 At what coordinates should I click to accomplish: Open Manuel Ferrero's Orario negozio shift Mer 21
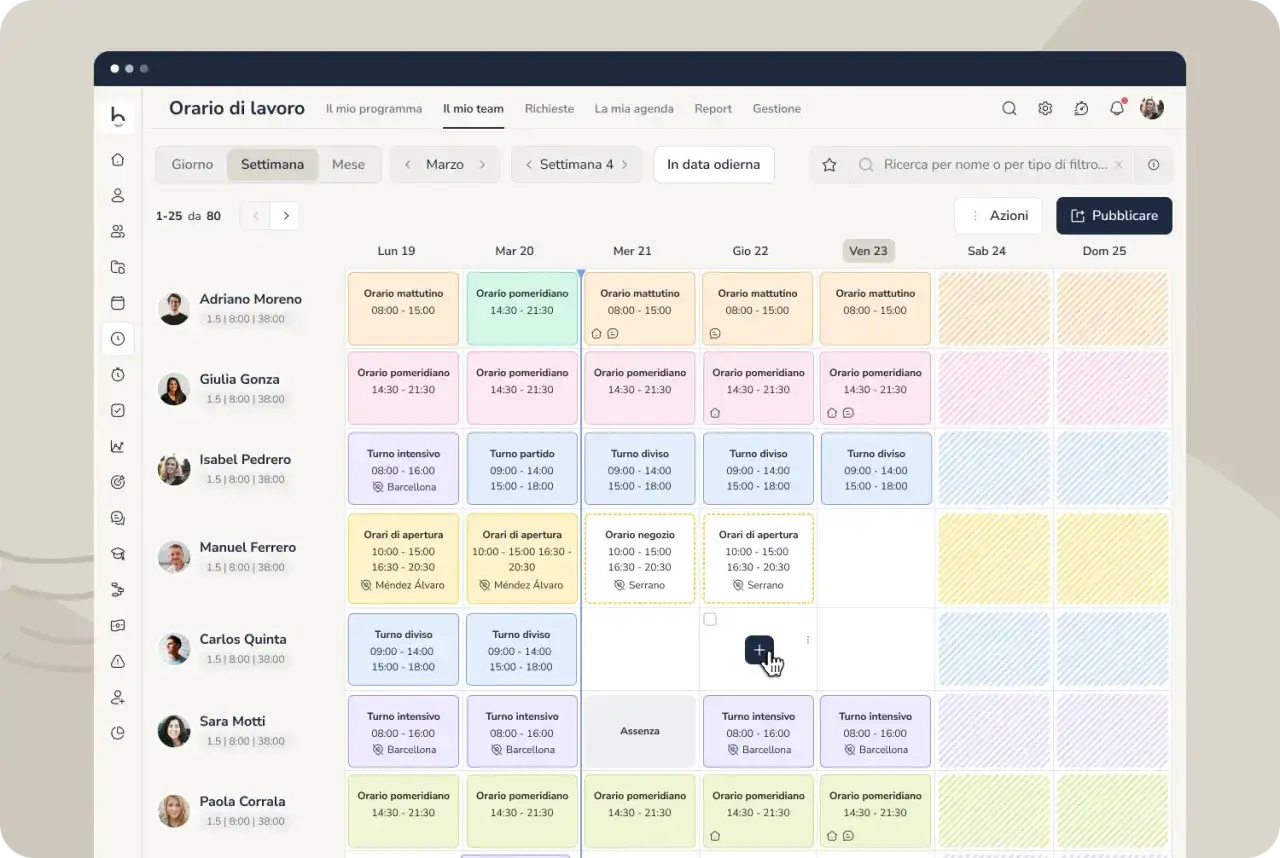pos(640,559)
